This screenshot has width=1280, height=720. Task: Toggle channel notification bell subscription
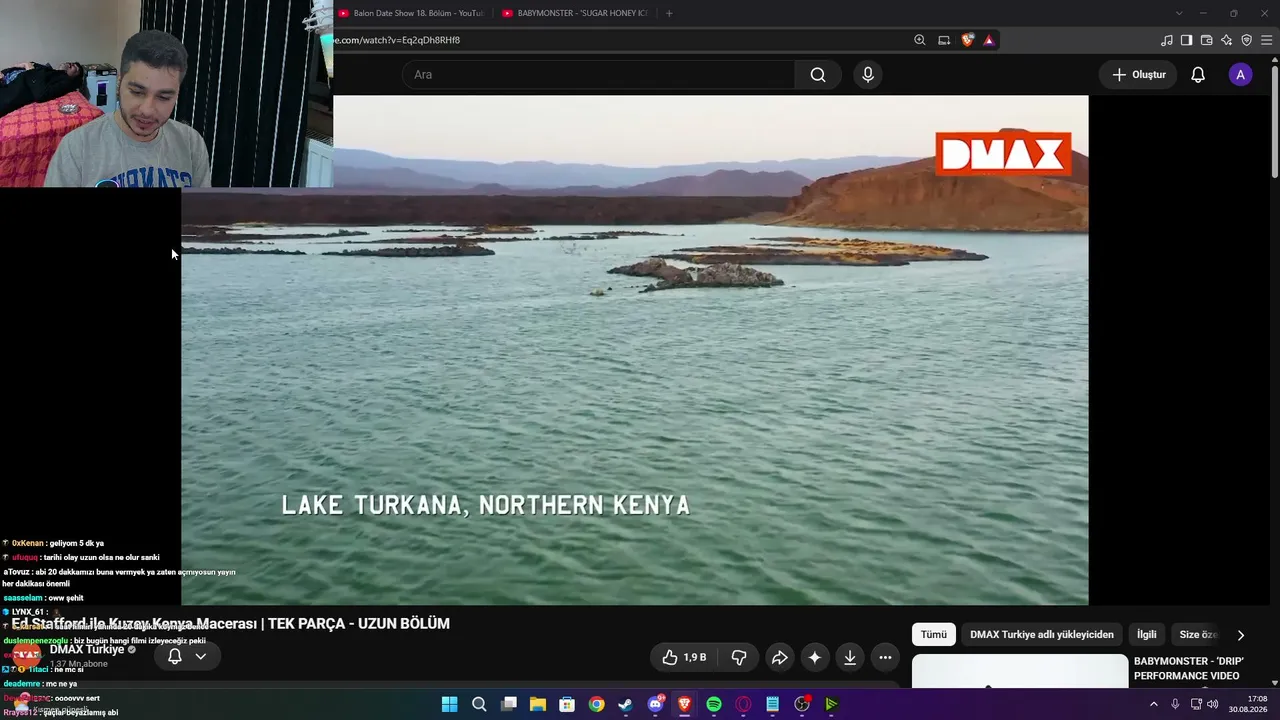click(x=174, y=657)
